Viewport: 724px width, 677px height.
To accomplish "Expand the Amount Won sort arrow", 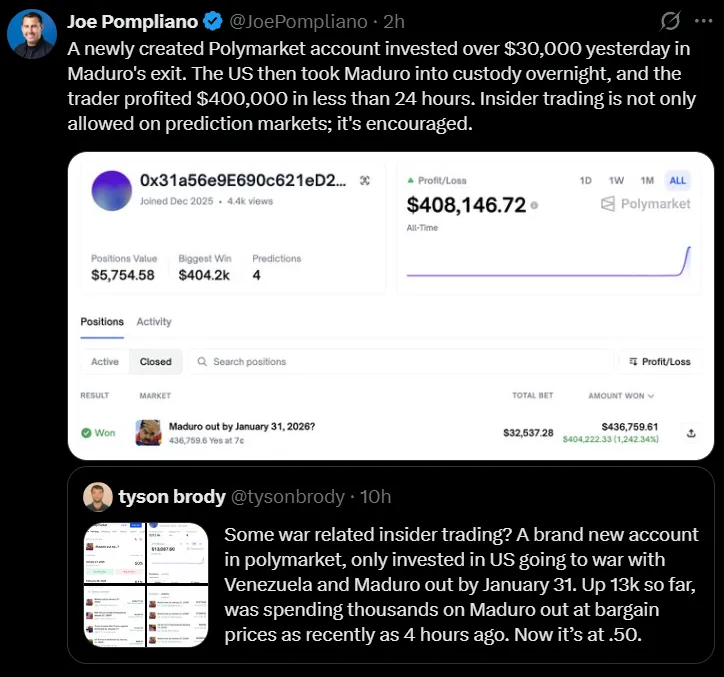I will point(651,396).
